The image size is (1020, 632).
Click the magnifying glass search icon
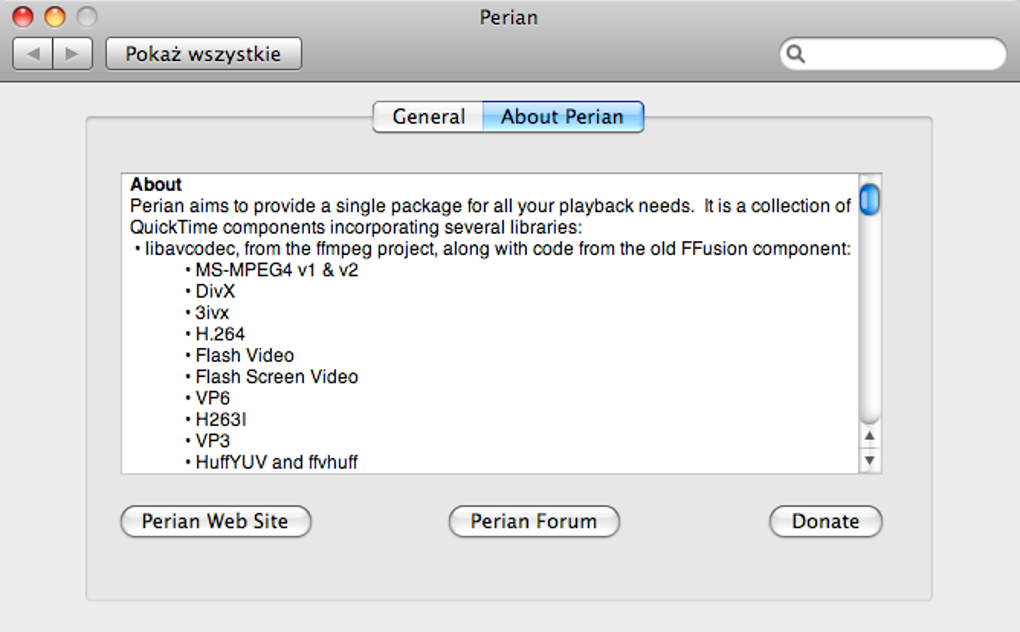click(796, 54)
